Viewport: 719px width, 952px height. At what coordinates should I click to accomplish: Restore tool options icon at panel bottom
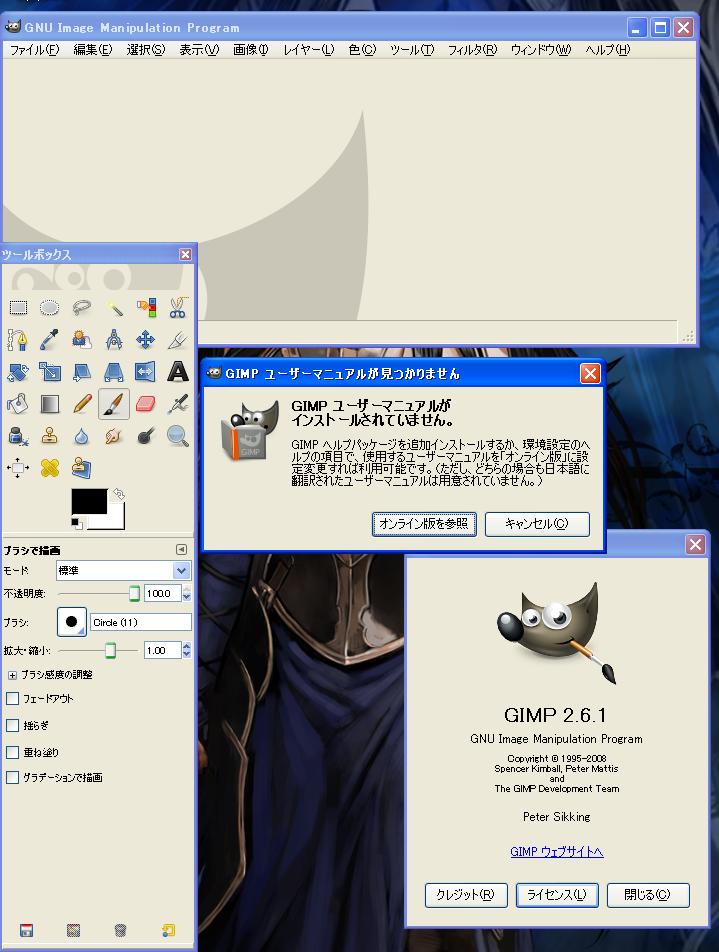pyautogui.click(x=73, y=930)
